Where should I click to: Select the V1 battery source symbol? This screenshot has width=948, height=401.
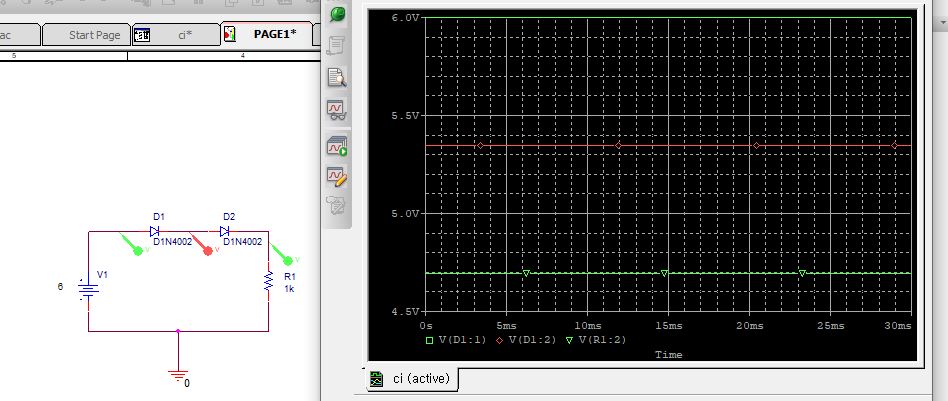click(88, 290)
